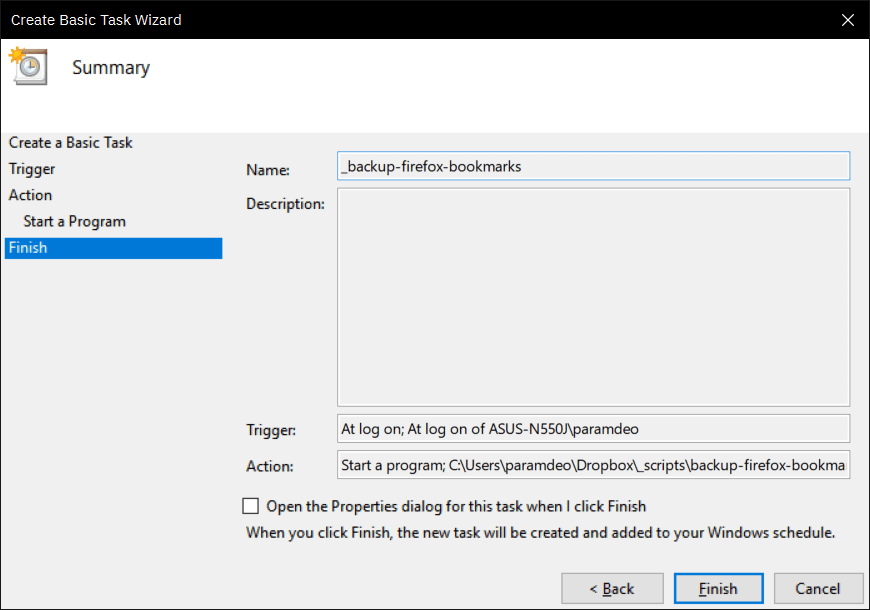The height and width of the screenshot is (610, 870).
Task: Select the Action step in sidebar
Action: [31, 195]
